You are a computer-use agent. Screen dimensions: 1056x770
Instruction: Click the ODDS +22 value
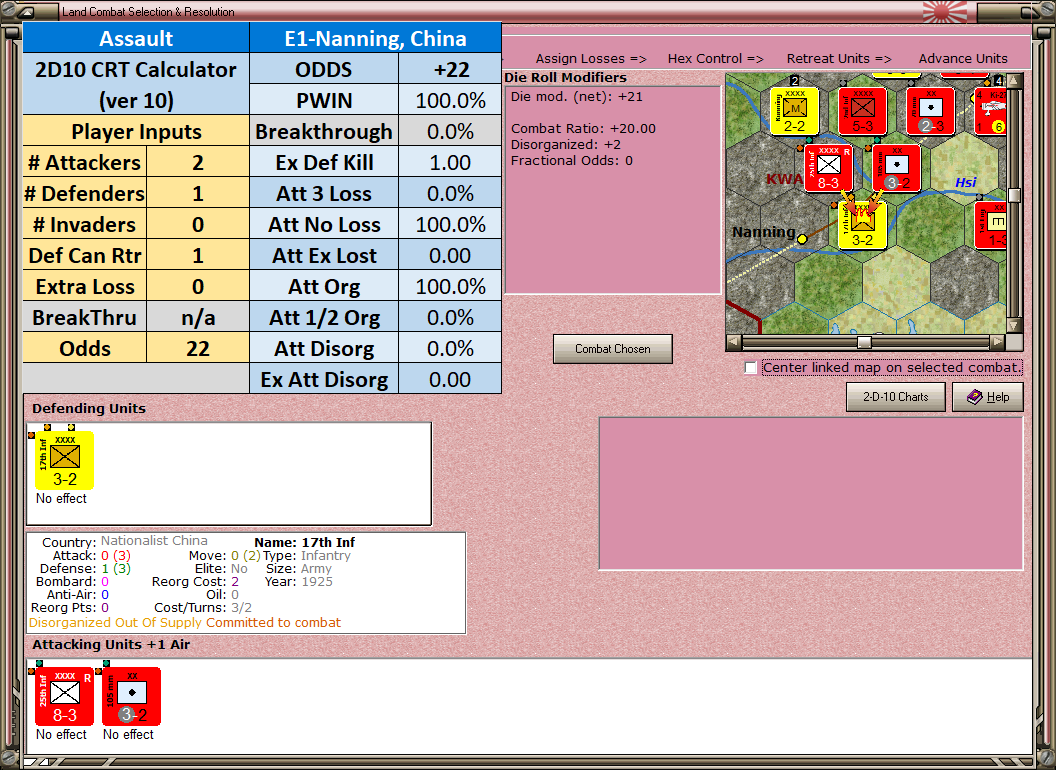coord(450,69)
